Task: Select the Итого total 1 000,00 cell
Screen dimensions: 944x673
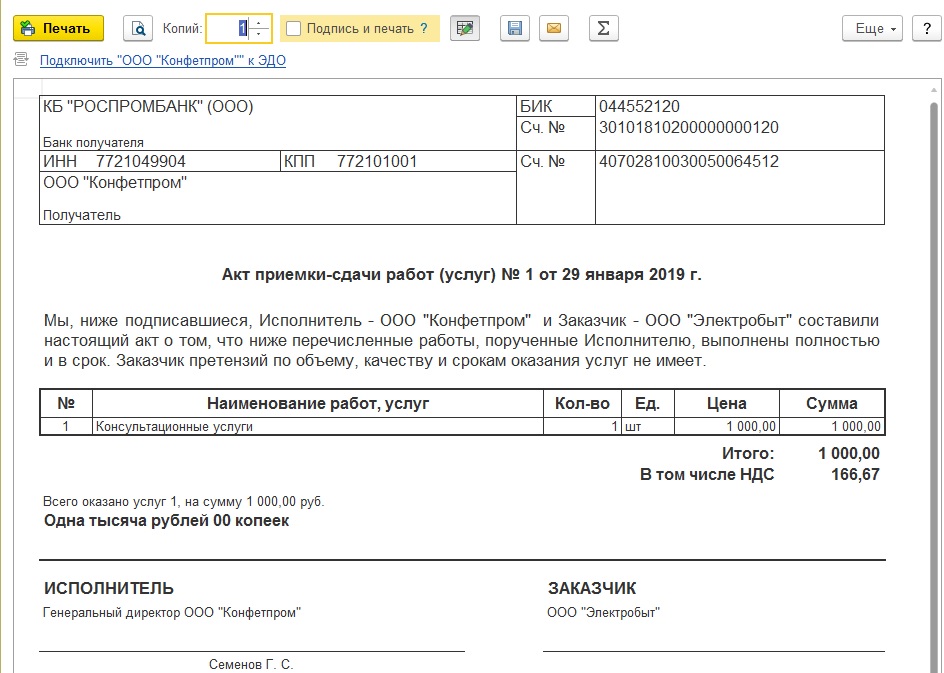Action: pyautogui.click(x=849, y=453)
